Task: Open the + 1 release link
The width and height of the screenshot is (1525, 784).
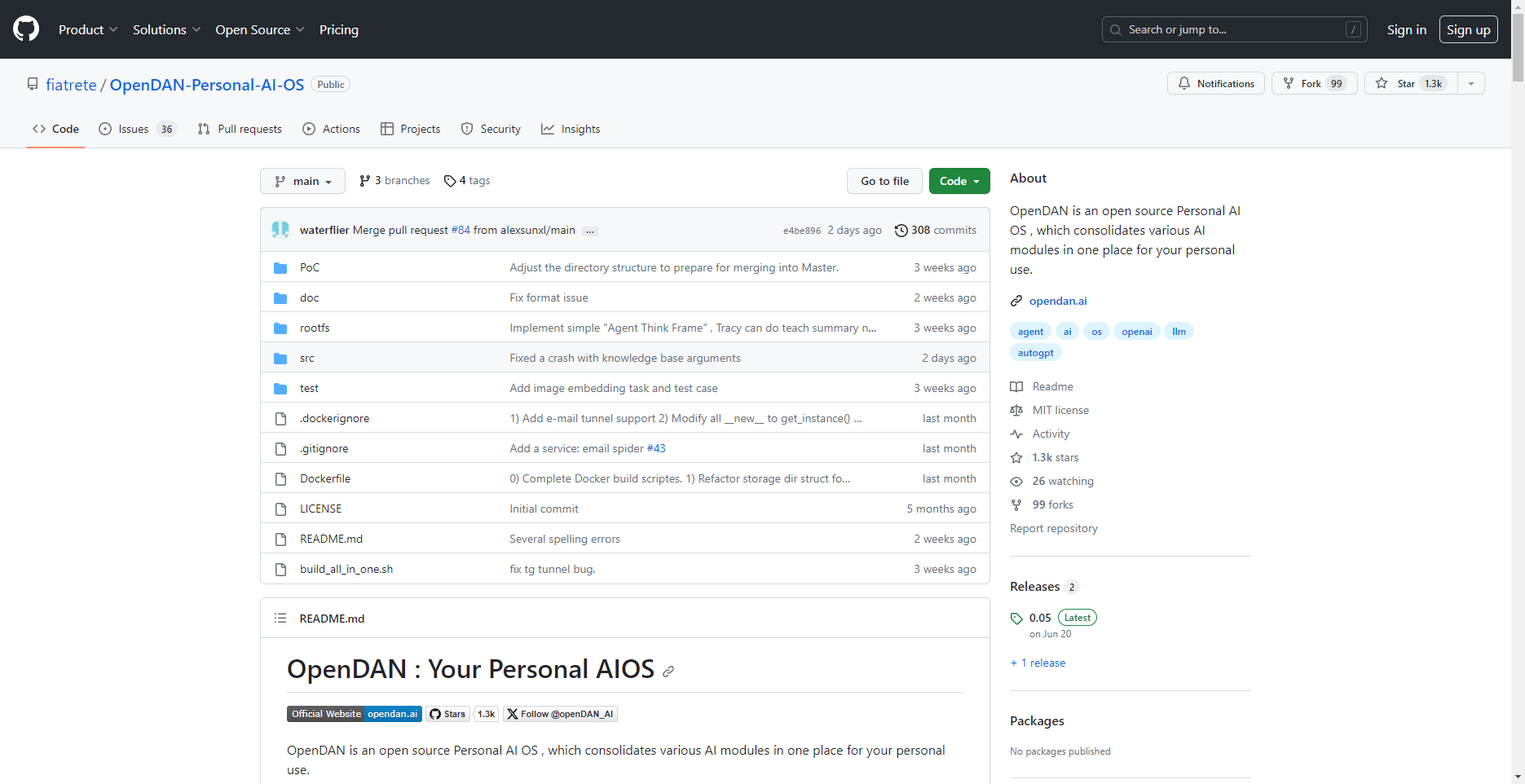Action: click(1038, 663)
